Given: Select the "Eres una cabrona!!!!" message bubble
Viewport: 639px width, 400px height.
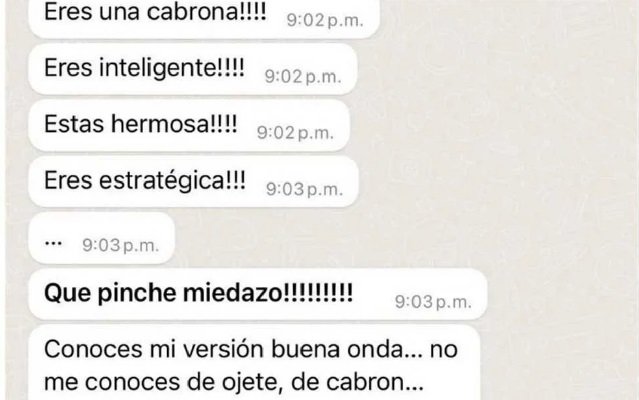Looking at the screenshot, I should (x=204, y=18).
